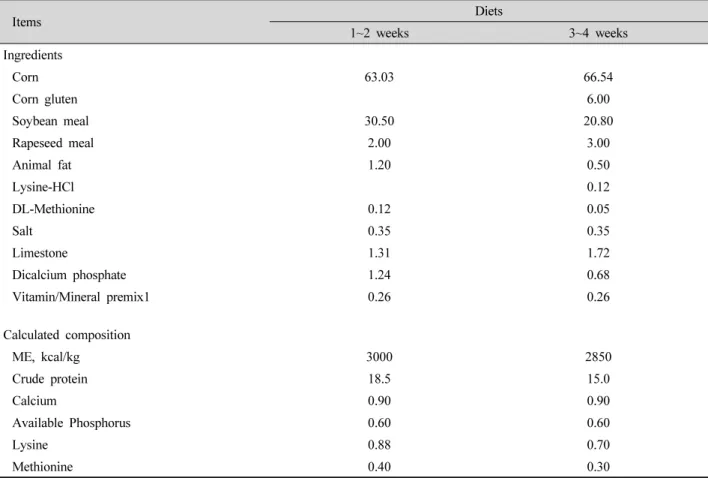Select premix value in 1~2 weeks column

(x=379, y=297)
